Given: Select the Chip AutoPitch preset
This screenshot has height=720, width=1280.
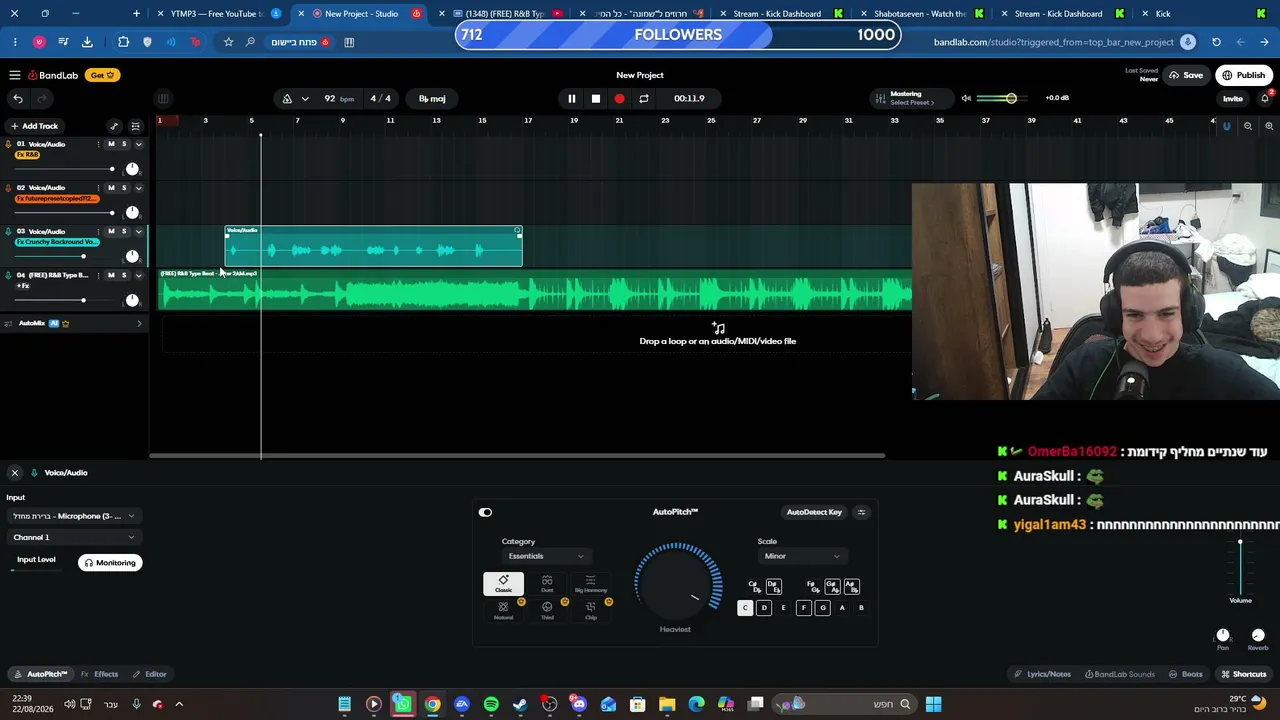Looking at the screenshot, I should [591, 610].
